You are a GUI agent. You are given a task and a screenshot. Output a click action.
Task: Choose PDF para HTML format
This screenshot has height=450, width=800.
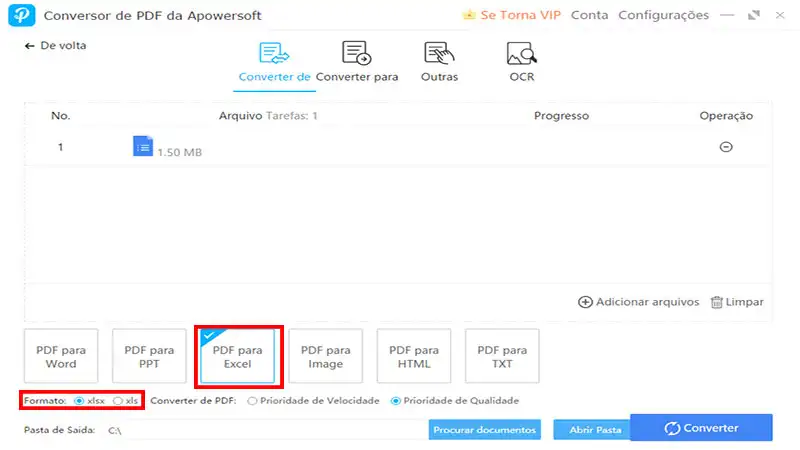[414, 356]
